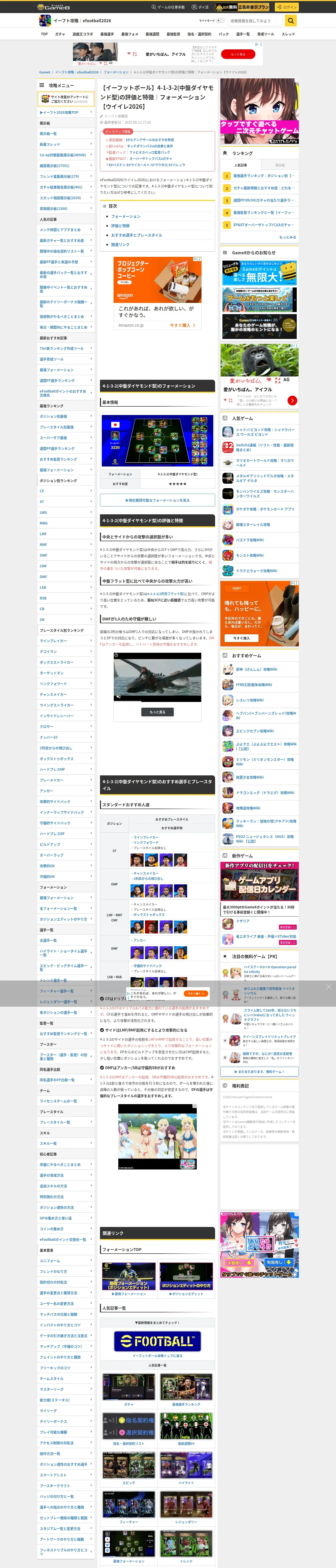Expand 雑談掲示板(17551) sidebar entry
This screenshot has width=336, height=1568.
coord(66,166)
